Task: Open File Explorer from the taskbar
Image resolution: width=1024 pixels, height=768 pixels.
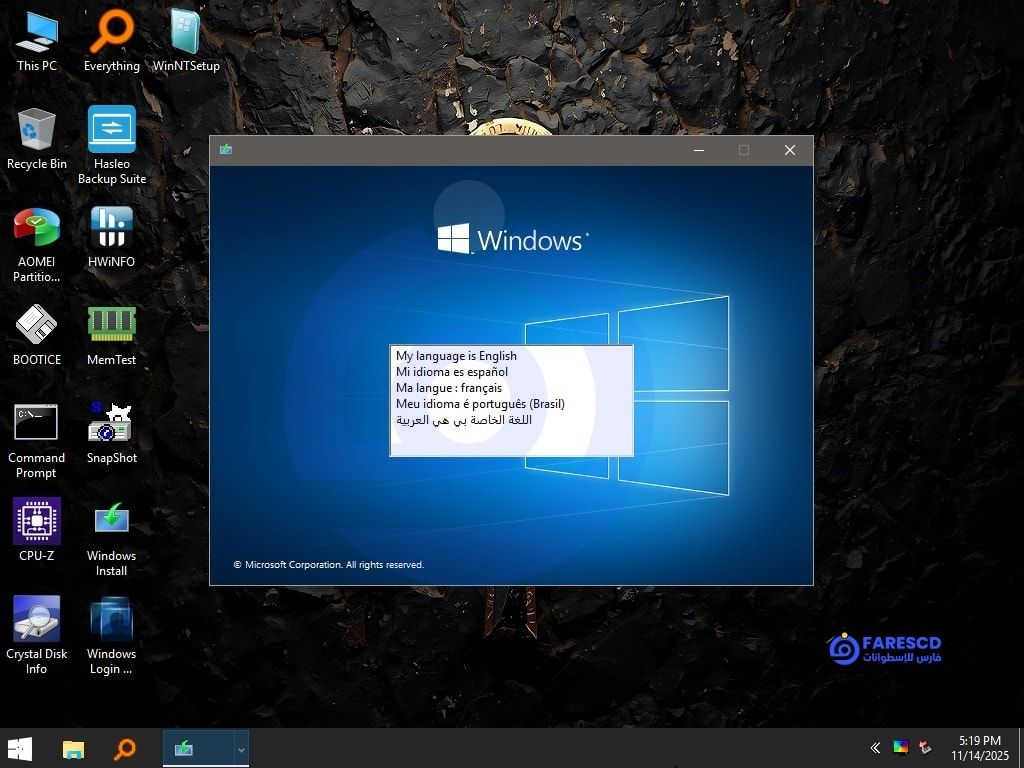Action: (73, 747)
